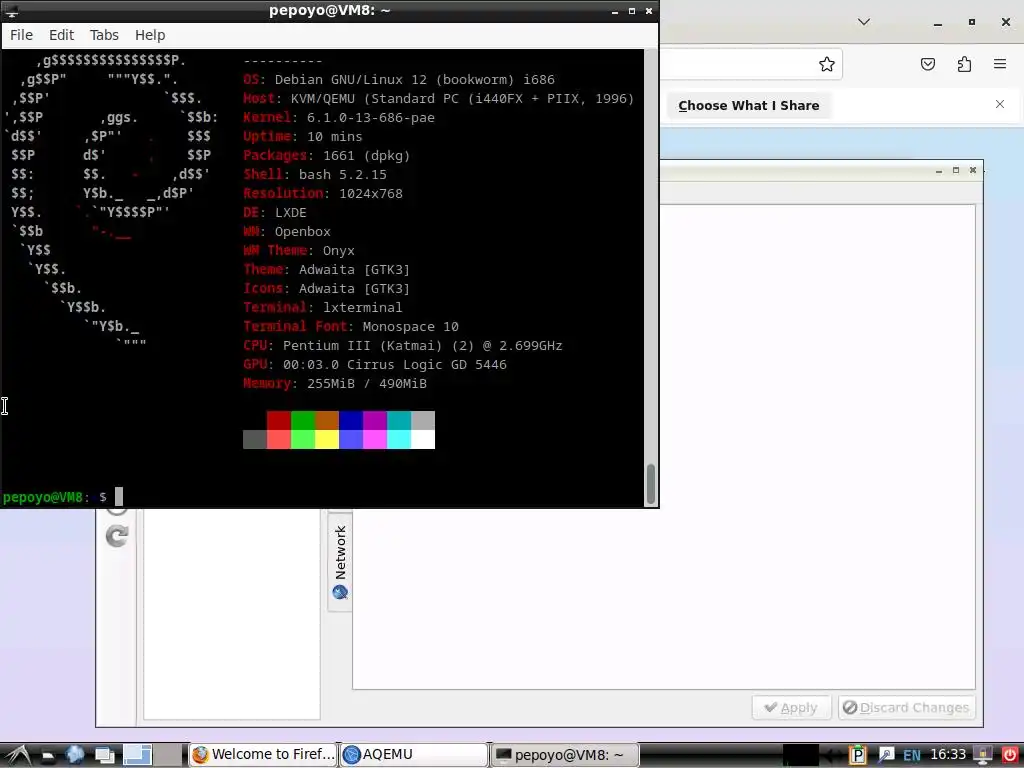This screenshot has width=1024, height=768.
Task: Click the yellow color block in neofetch output
Action: click(327, 440)
